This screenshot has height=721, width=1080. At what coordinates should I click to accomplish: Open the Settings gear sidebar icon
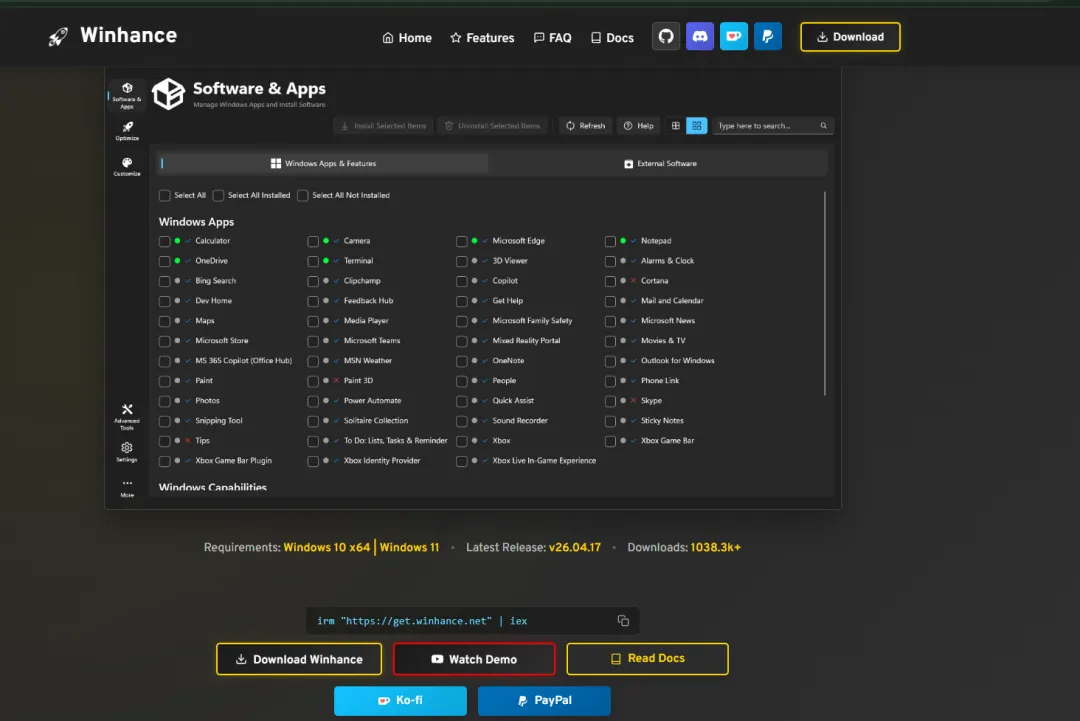coord(127,452)
